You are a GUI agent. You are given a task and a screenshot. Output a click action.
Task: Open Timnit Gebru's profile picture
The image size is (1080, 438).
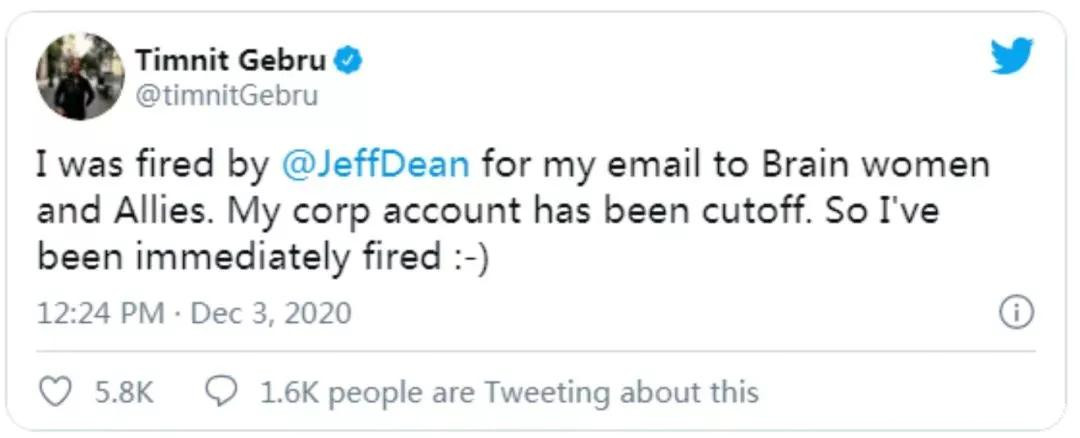tap(80, 76)
